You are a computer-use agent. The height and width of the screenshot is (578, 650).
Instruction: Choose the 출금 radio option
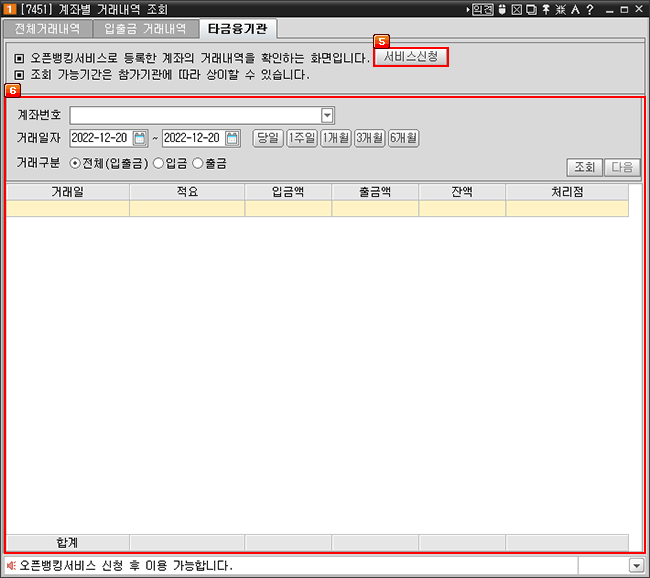click(x=197, y=163)
